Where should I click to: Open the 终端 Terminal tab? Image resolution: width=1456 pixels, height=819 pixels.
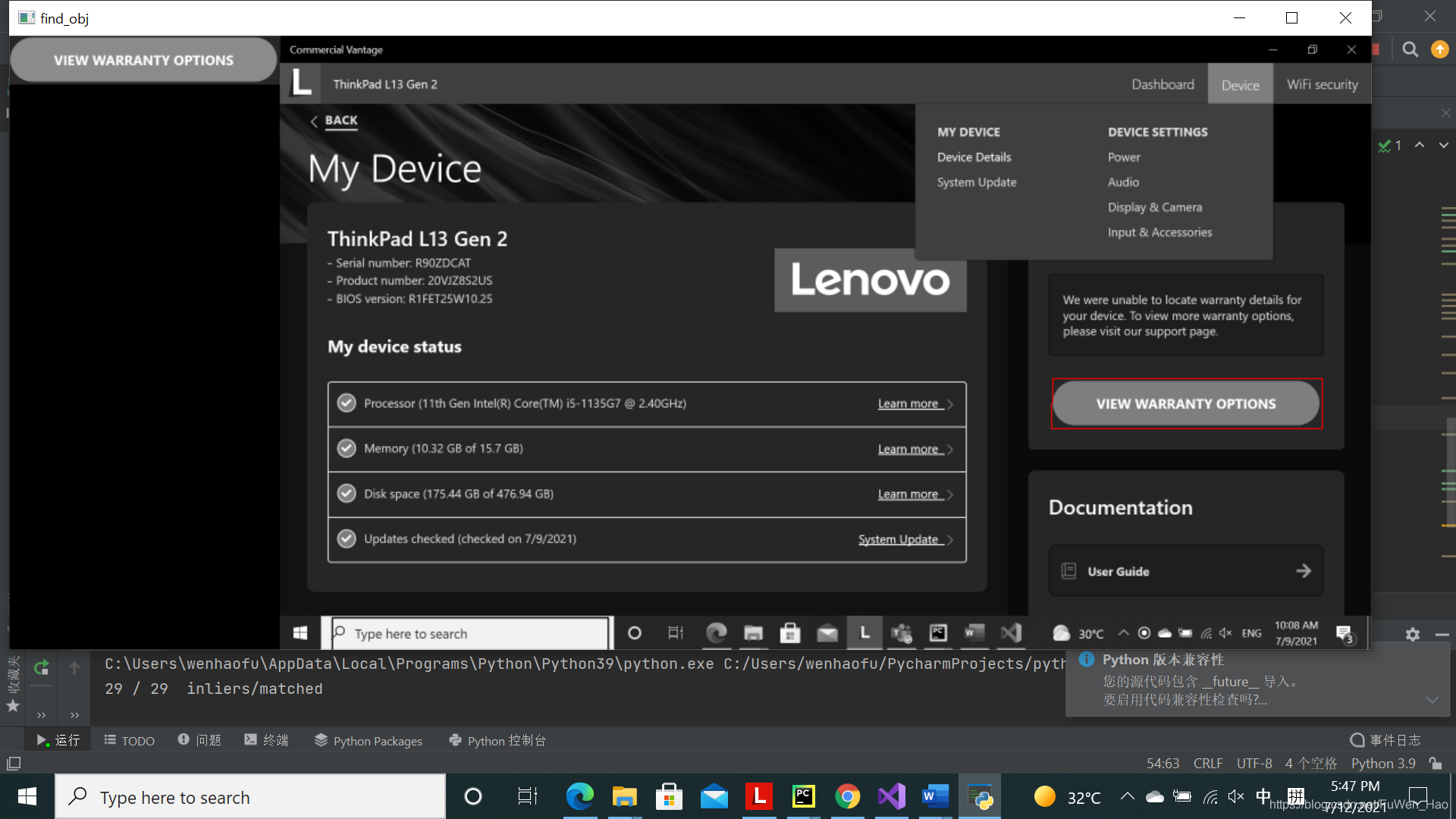(266, 740)
